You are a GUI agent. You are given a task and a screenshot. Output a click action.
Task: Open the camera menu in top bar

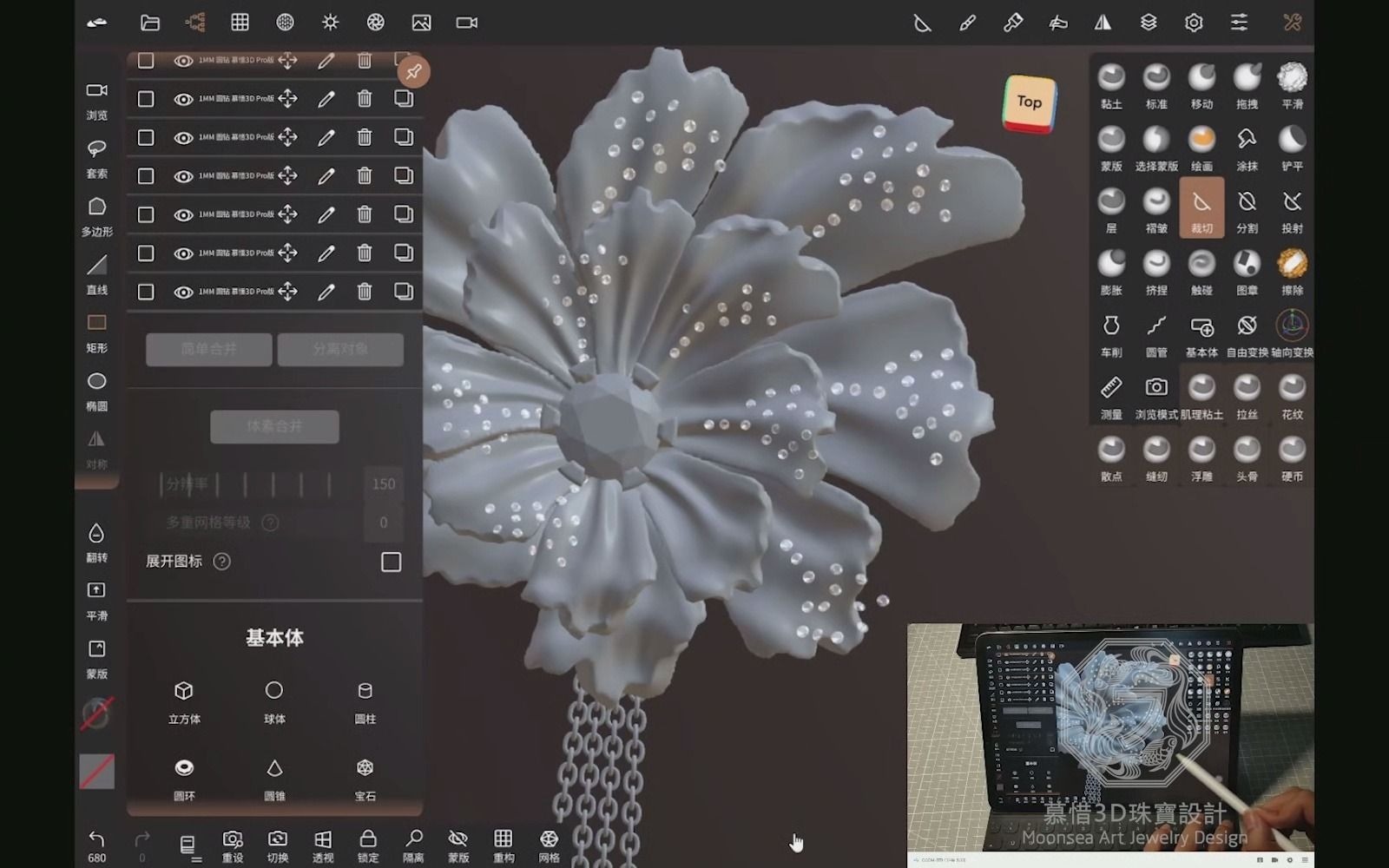click(467, 23)
